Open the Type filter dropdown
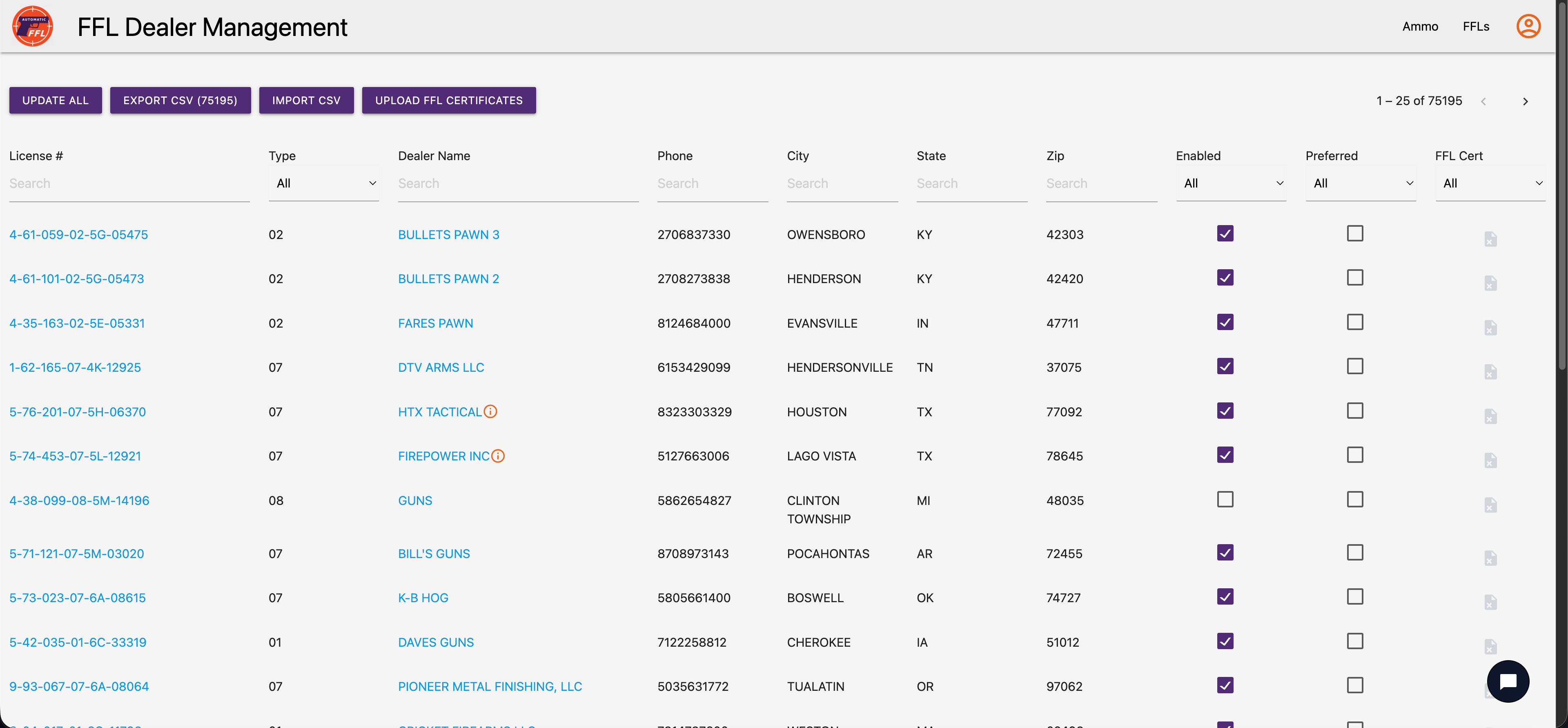This screenshot has width=1568, height=728. 323,183
